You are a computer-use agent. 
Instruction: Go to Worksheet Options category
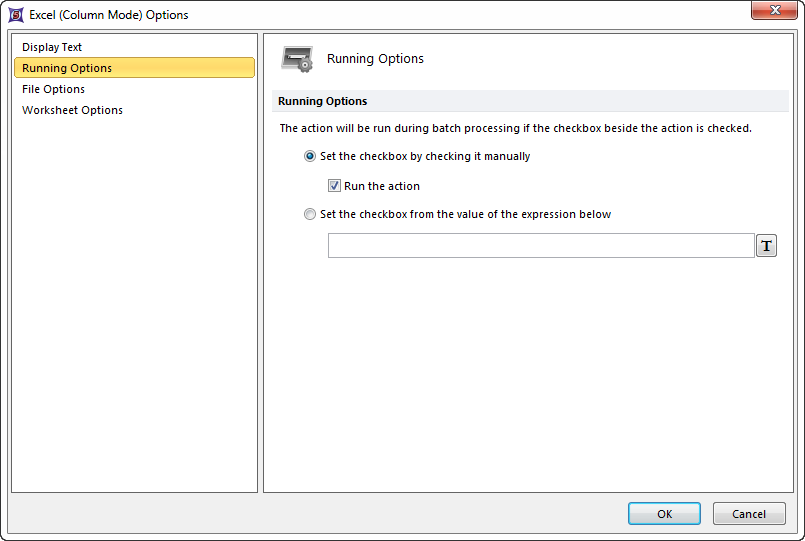[x=73, y=110]
